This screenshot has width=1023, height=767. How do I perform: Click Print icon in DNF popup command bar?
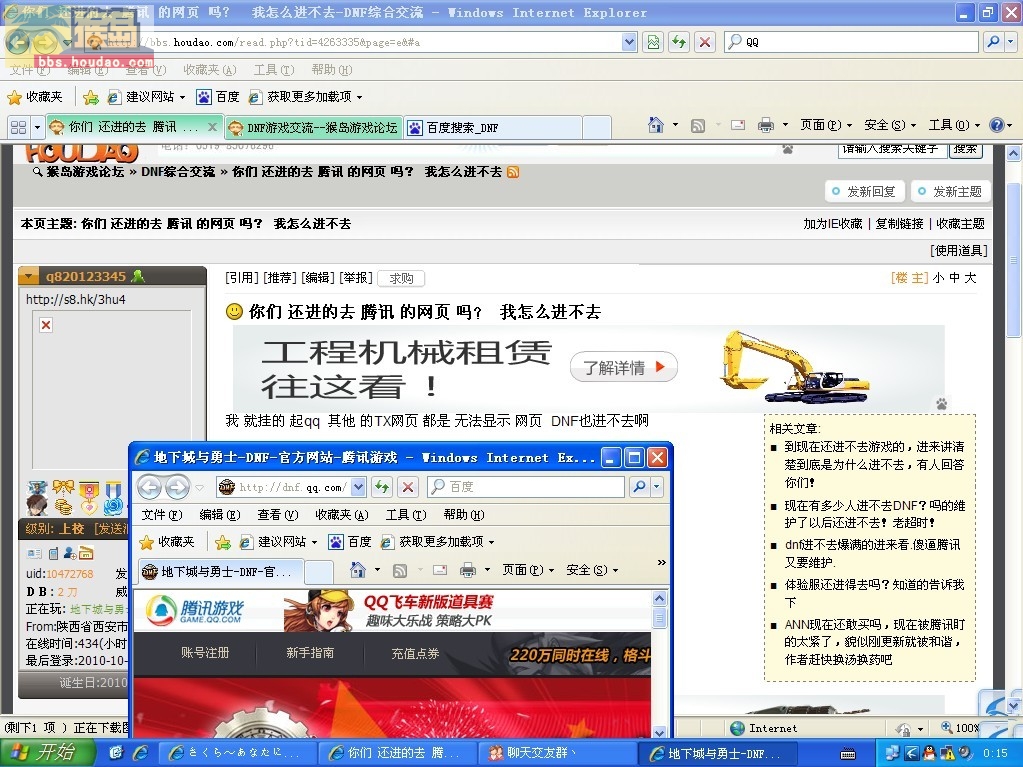468,571
